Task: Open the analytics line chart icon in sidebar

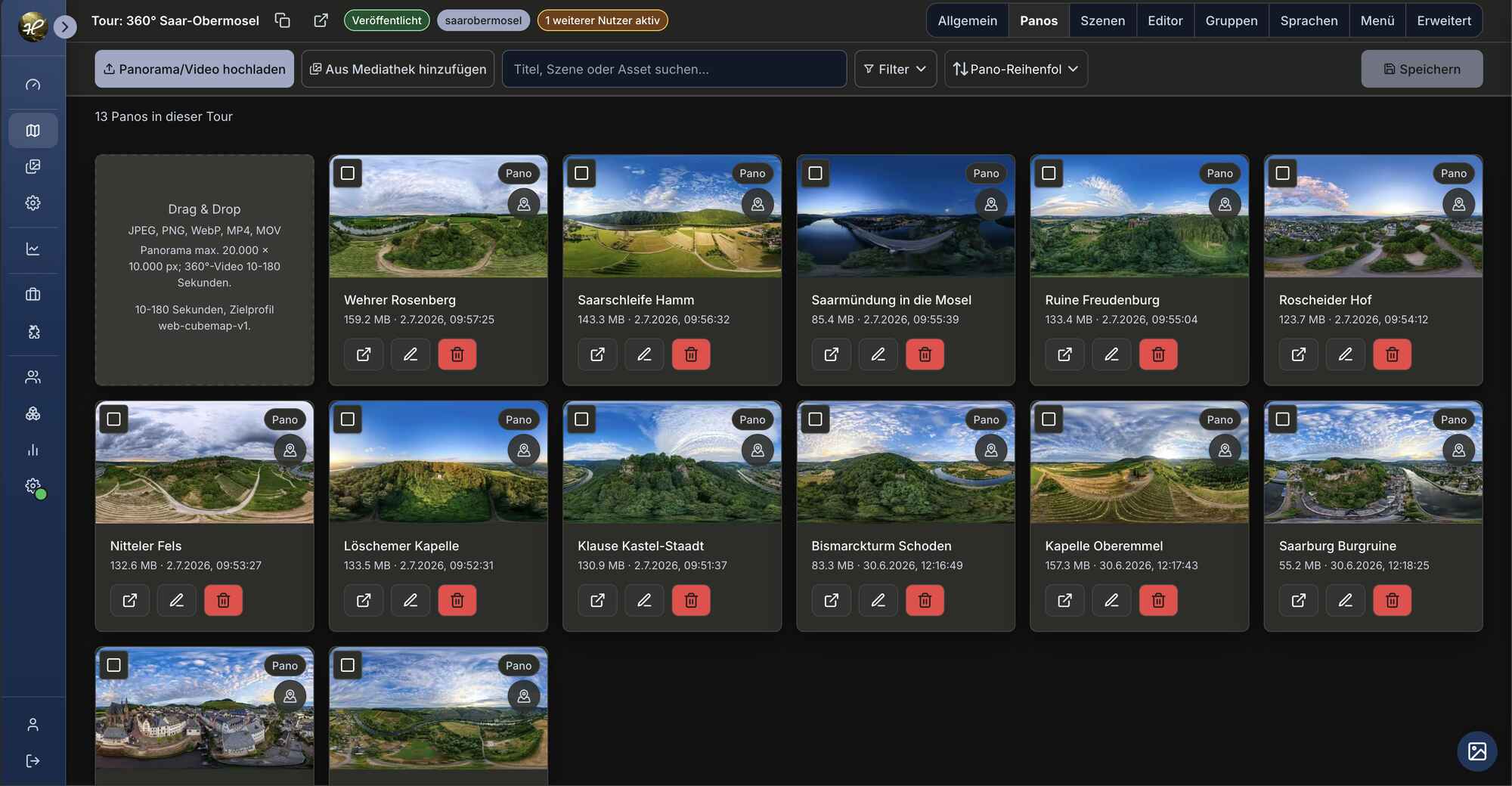Action: (x=33, y=249)
